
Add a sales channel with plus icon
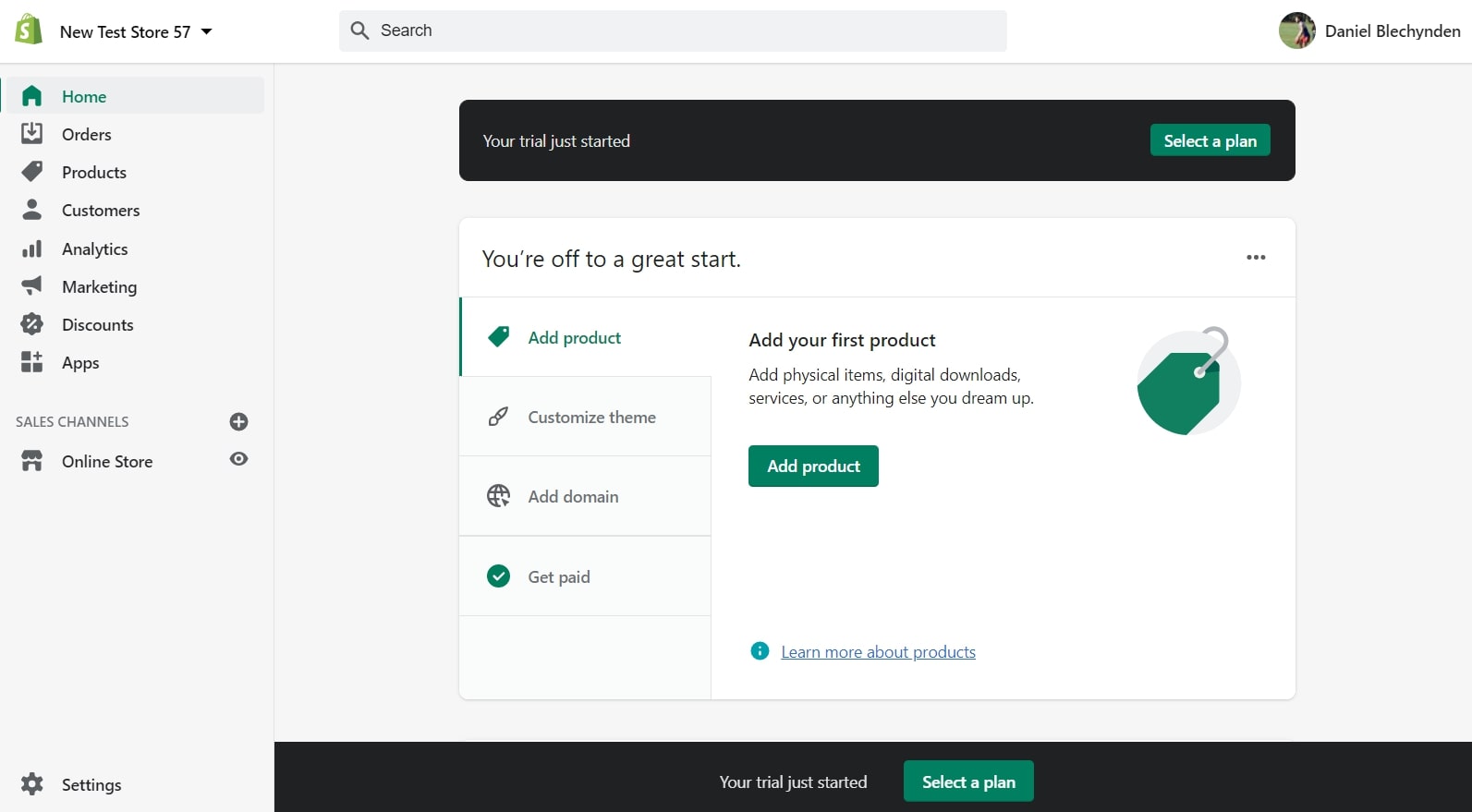click(x=238, y=421)
